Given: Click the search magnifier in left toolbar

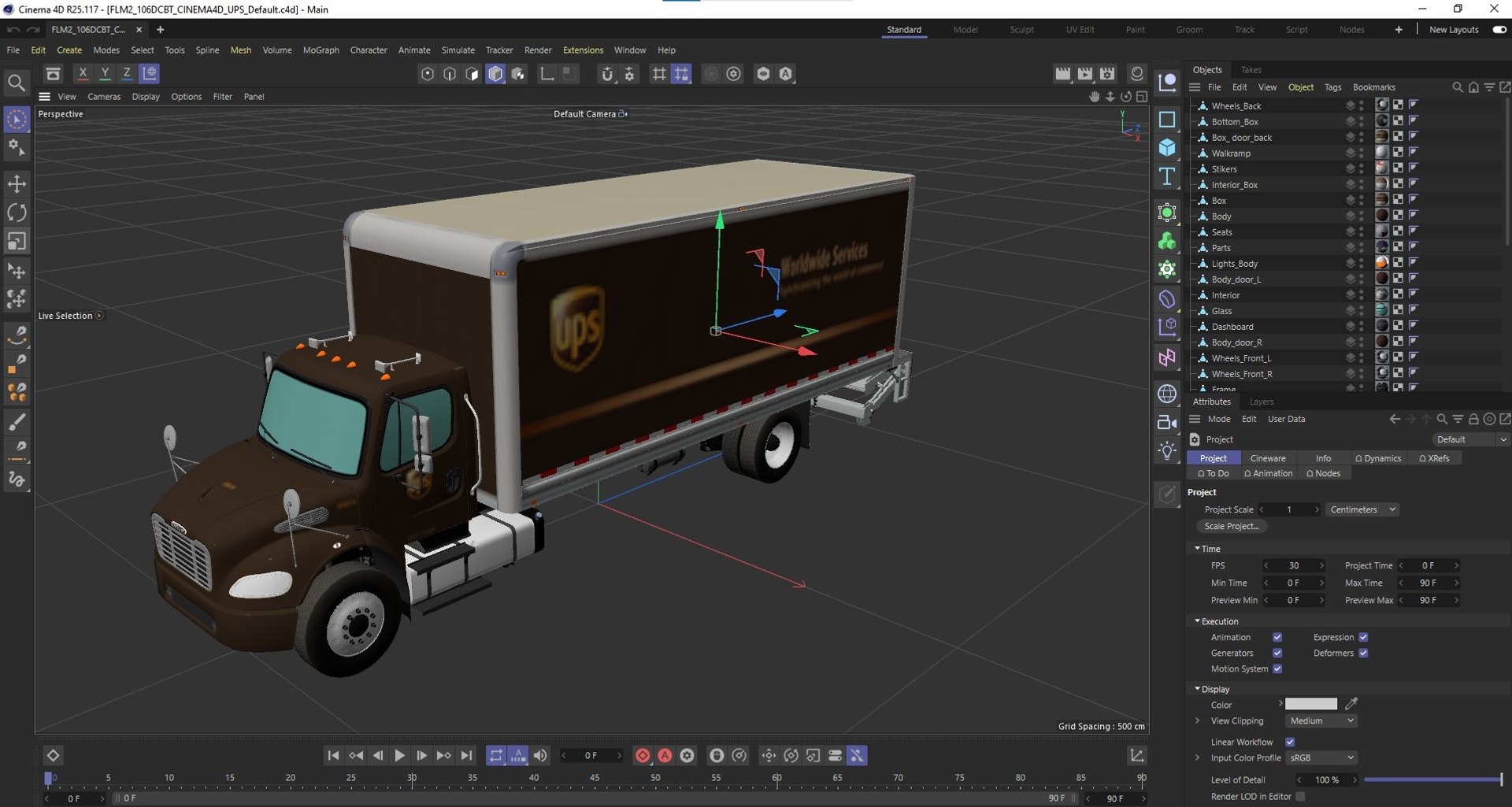Looking at the screenshot, I should pyautogui.click(x=16, y=82).
